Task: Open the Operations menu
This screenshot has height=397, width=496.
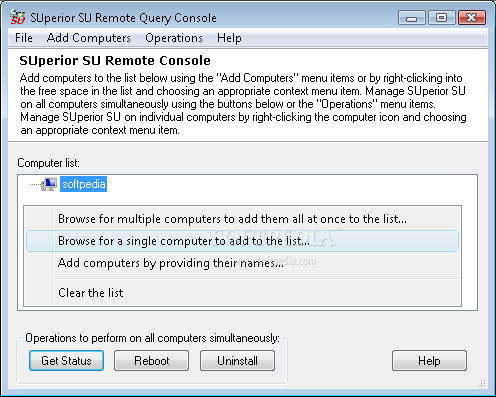Action: point(174,38)
